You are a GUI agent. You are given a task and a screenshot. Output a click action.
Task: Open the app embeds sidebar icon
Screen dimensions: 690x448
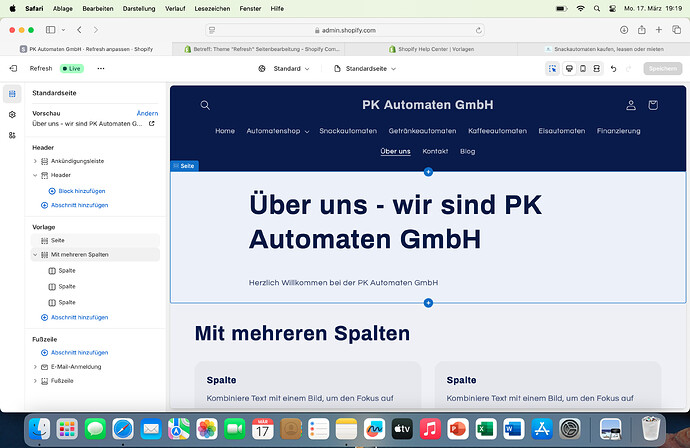(12, 133)
